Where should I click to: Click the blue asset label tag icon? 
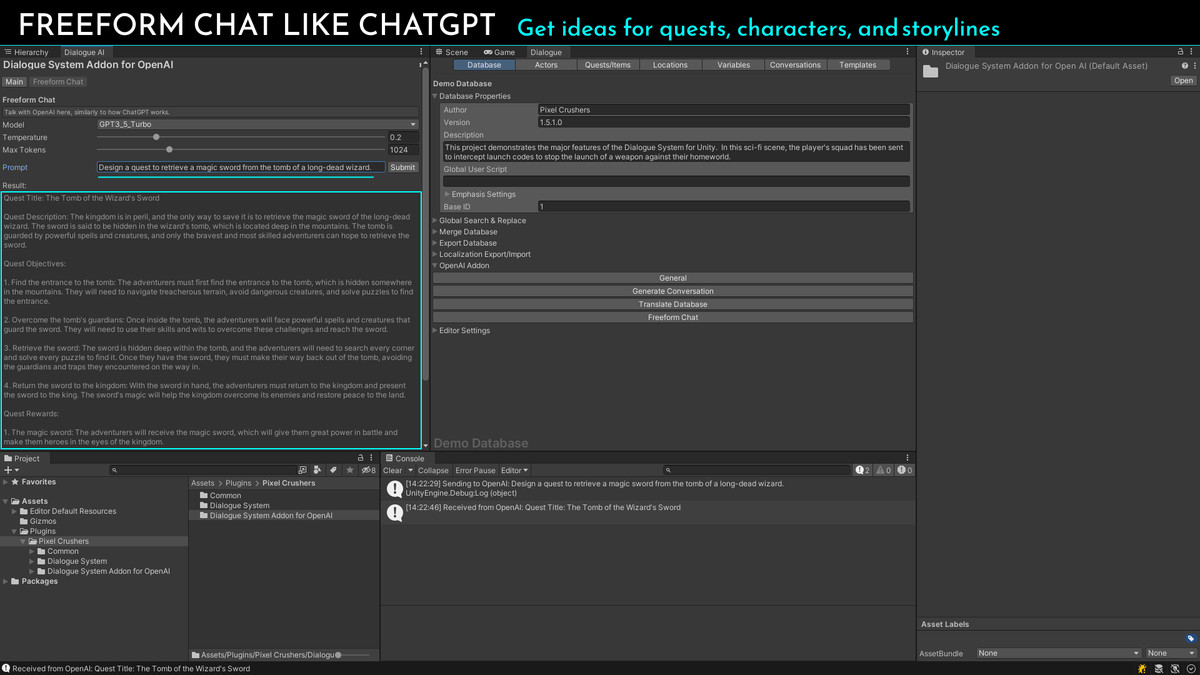click(1190, 638)
